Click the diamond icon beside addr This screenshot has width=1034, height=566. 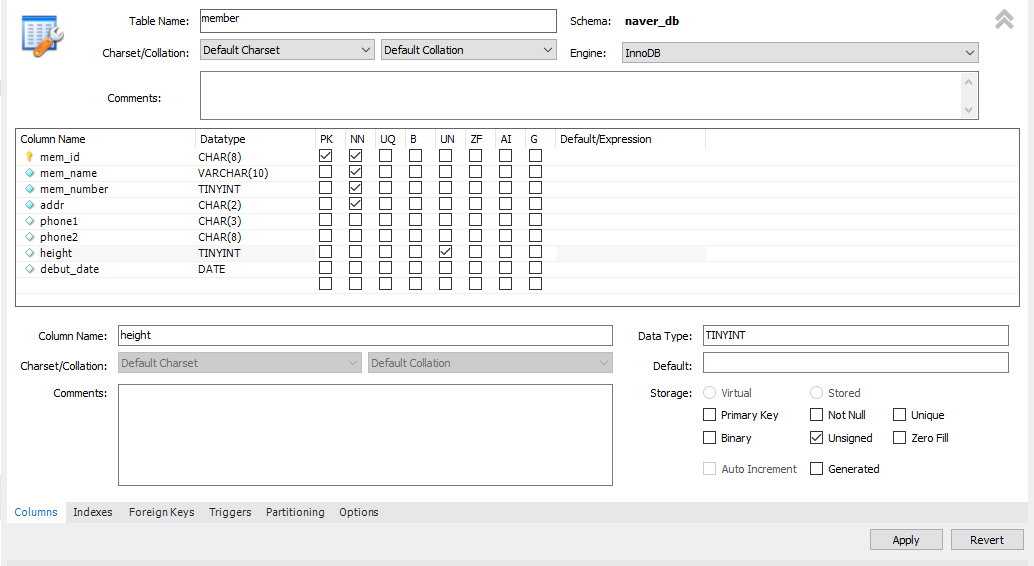[x=29, y=204]
